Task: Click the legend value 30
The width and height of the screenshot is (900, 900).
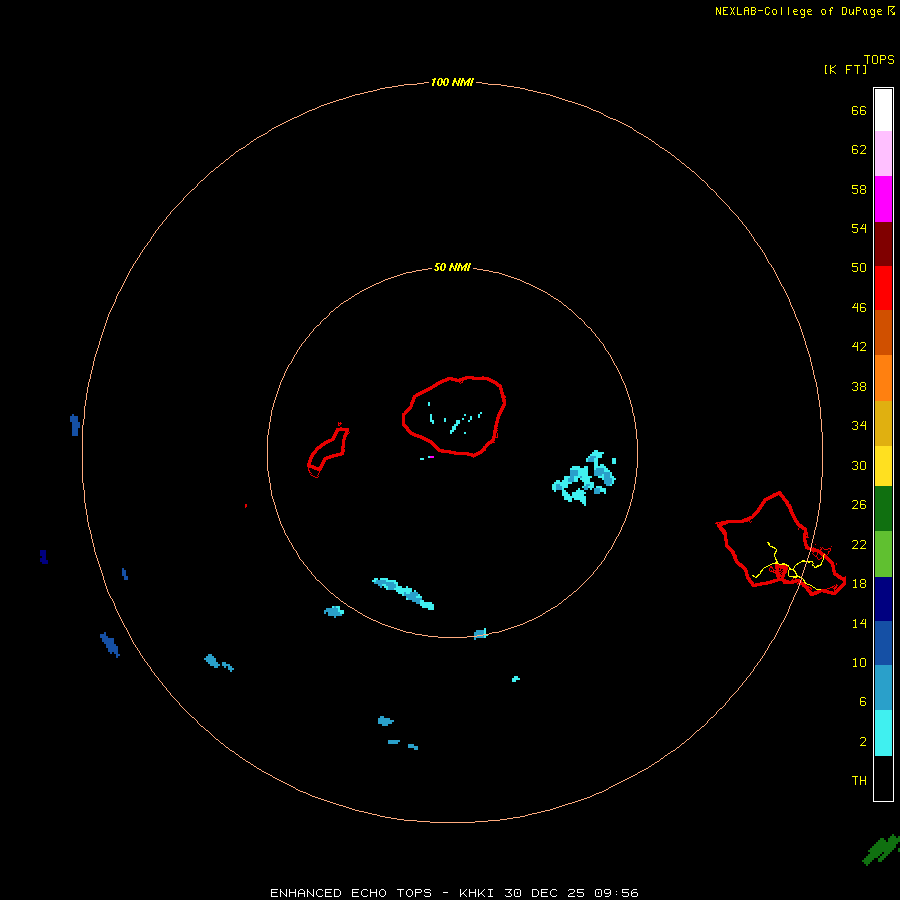Action: tap(859, 465)
